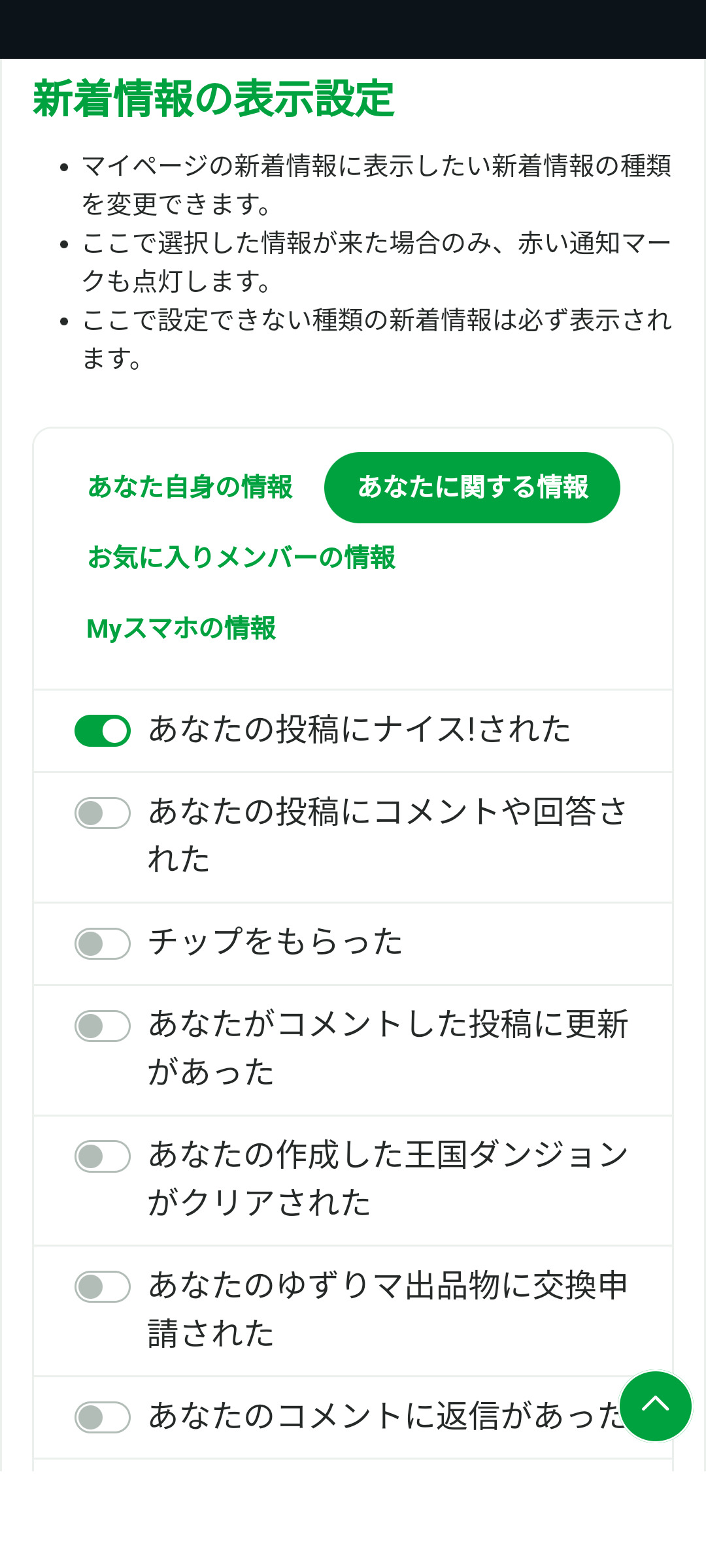Screen dimensions: 706x1568
Task: Disable the あなたの投稿にナイス!された switch
Action: tap(103, 730)
